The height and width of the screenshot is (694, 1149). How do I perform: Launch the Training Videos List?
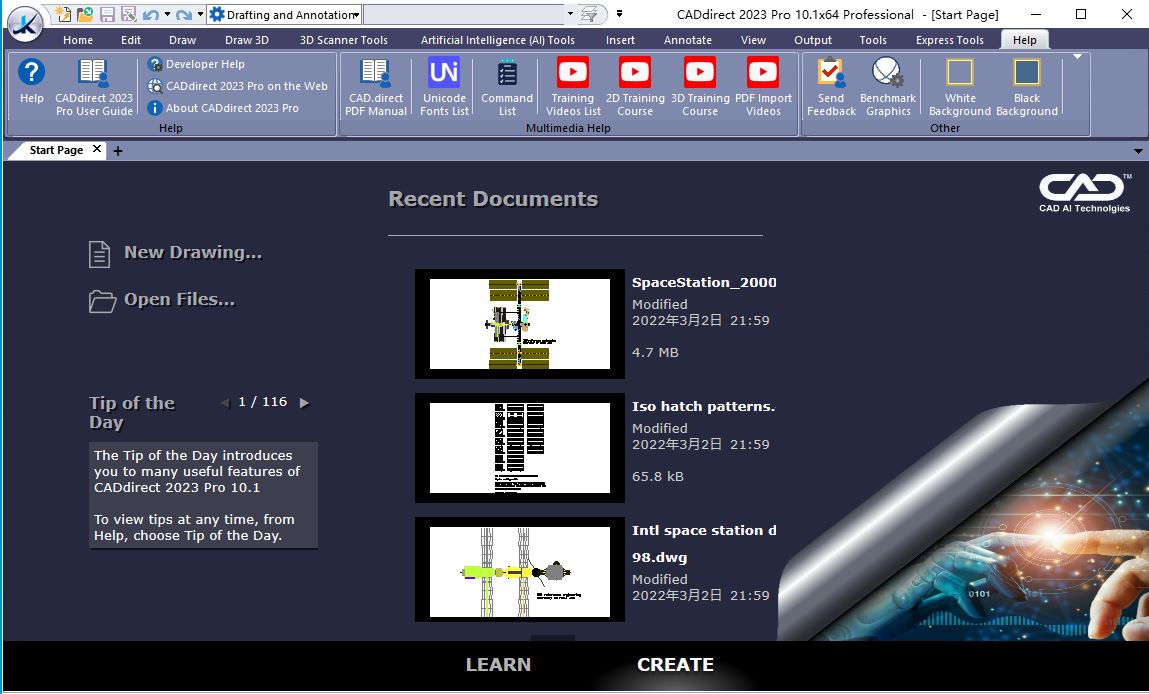click(x=573, y=85)
